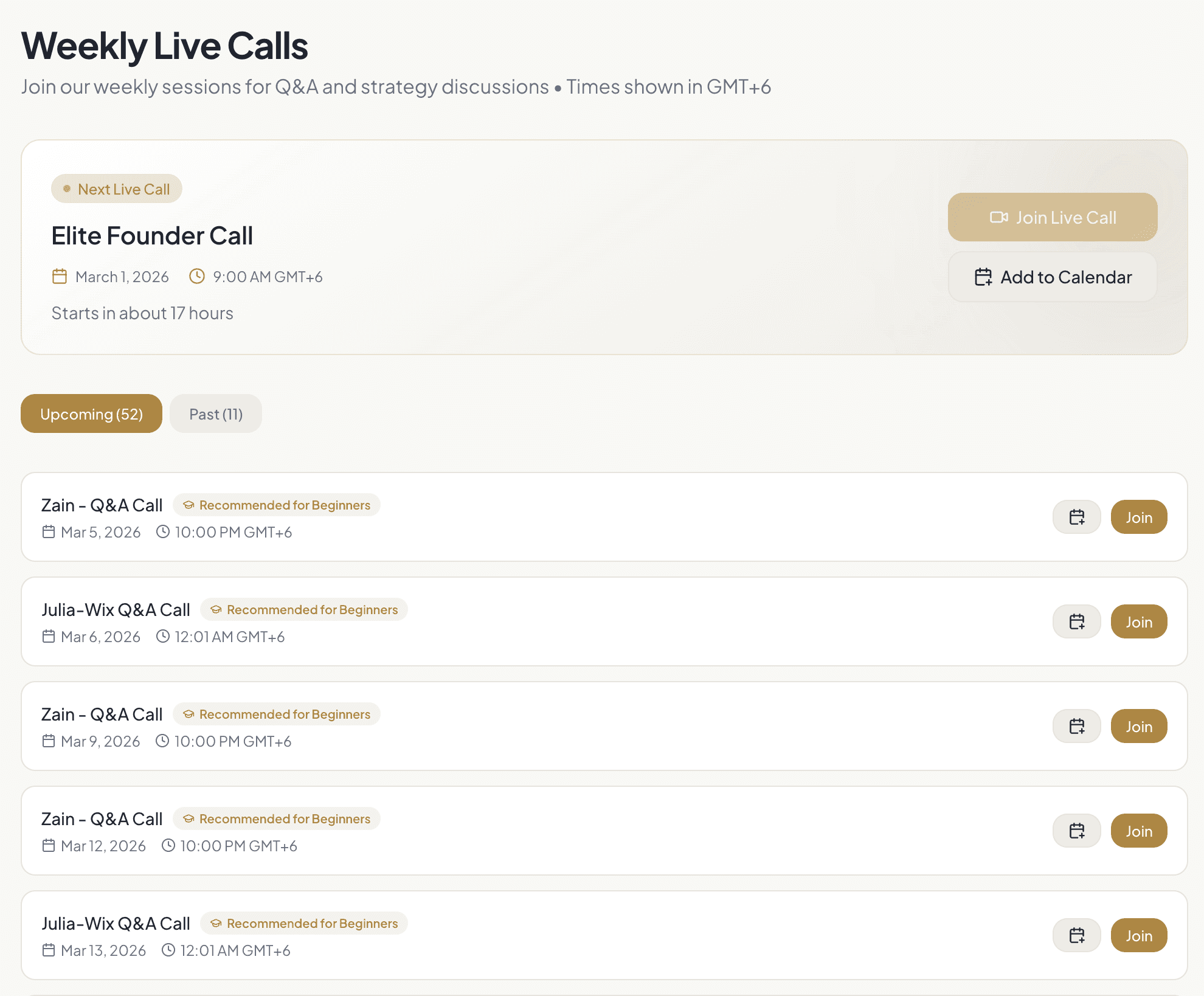Switch to the Upcoming (52) tab
This screenshot has width=1204, height=996.
point(91,414)
